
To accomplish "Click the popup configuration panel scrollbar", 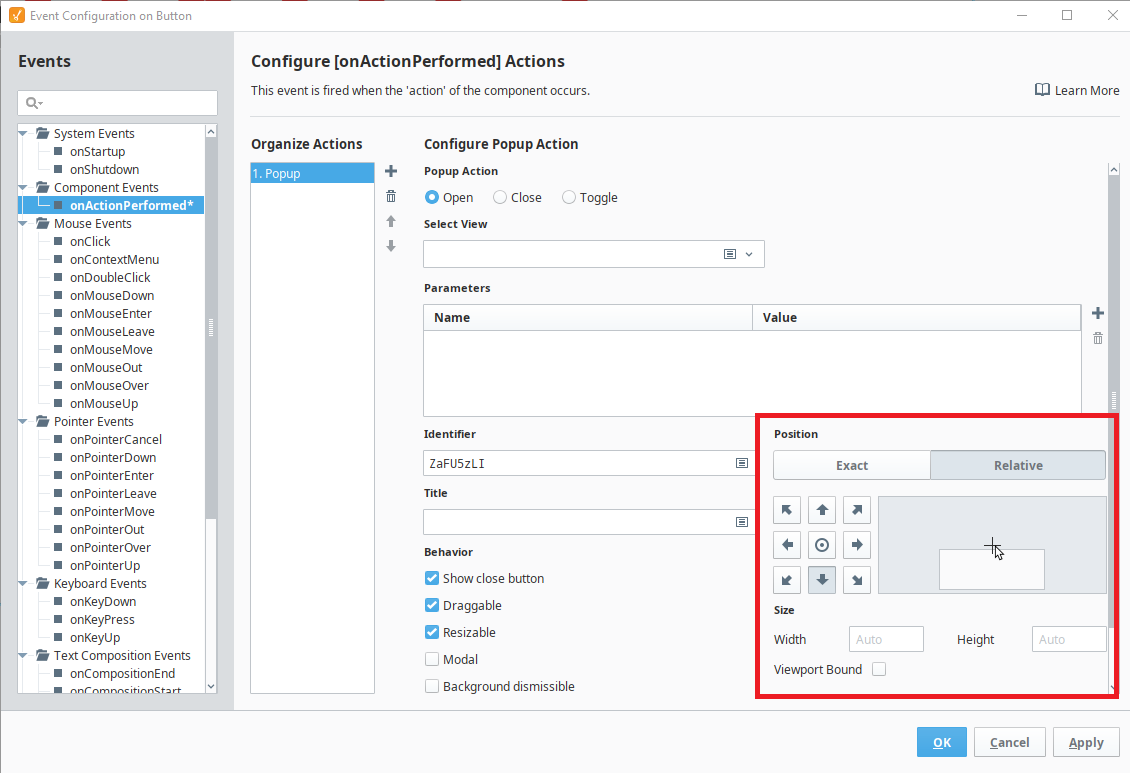I will click(x=1113, y=400).
